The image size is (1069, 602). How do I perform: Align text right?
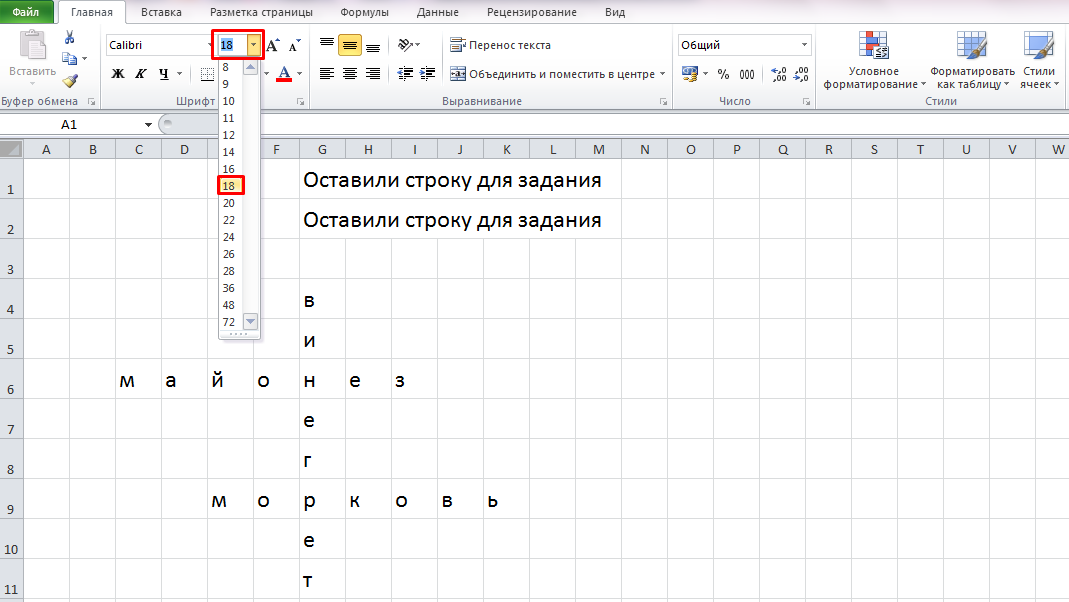tap(373, 74)
